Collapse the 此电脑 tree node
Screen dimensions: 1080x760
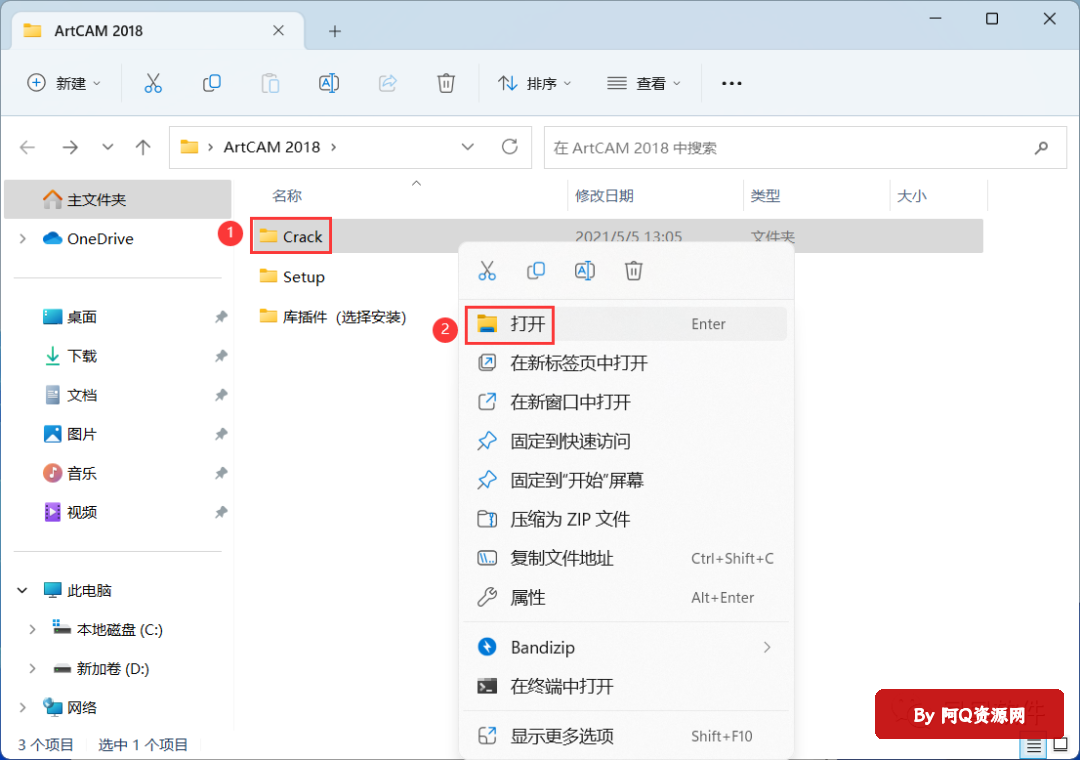pyautogui.click(x=23, y=590)
